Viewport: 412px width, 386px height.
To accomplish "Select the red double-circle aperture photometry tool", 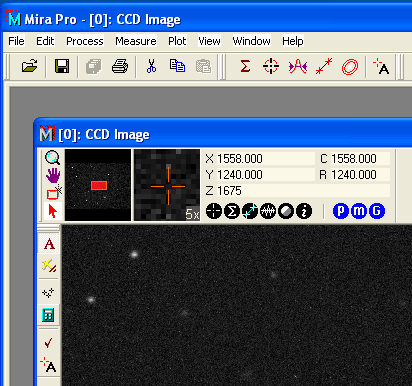I will (x=350, y=67).
